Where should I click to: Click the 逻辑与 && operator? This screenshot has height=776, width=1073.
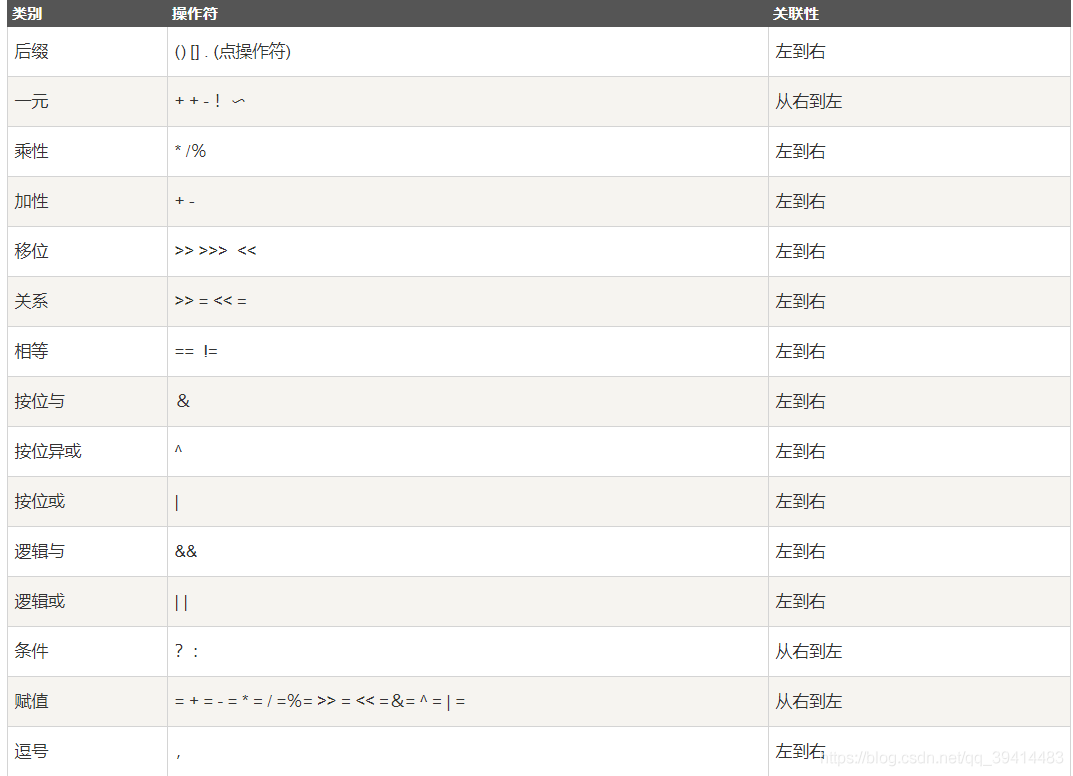pos(185,551)
